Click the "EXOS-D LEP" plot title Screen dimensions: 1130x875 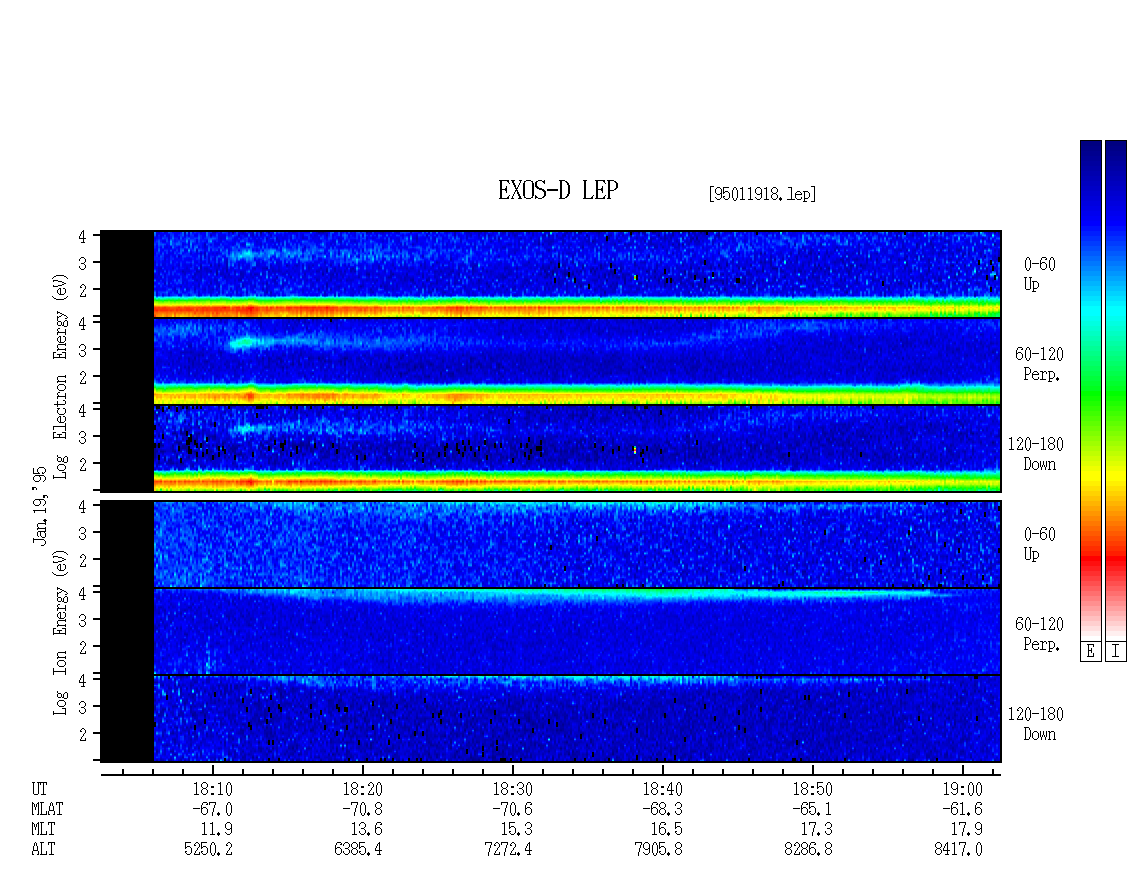point(558,190)
